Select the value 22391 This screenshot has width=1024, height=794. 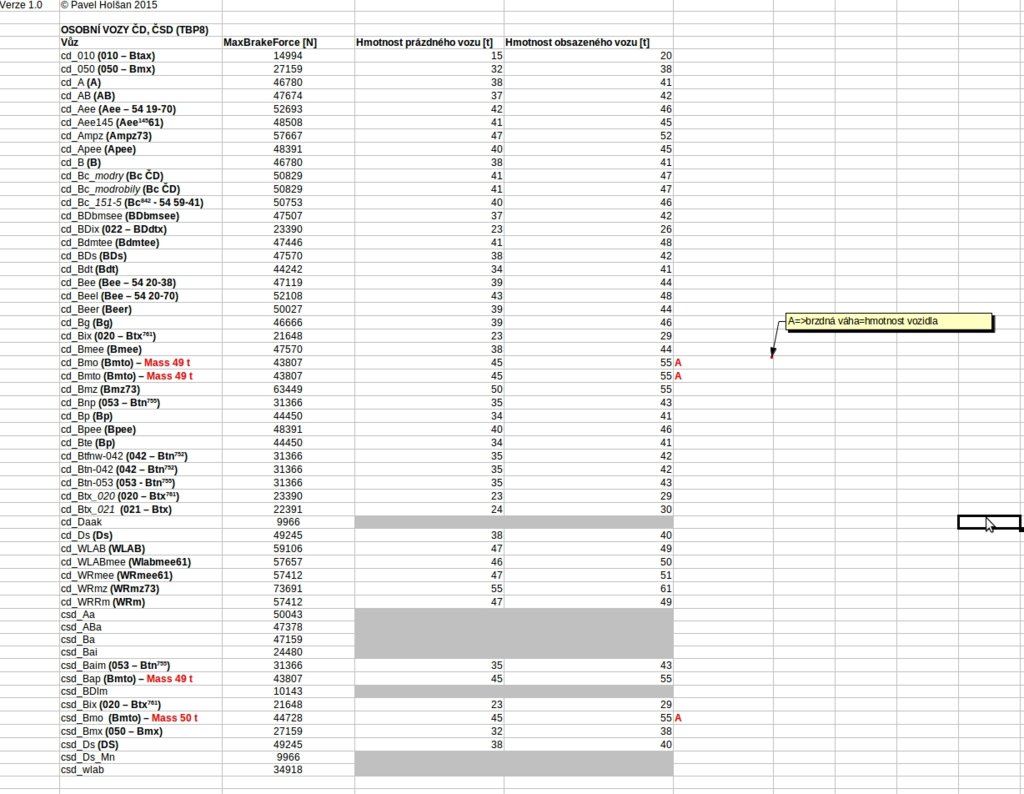pos(288,509)
